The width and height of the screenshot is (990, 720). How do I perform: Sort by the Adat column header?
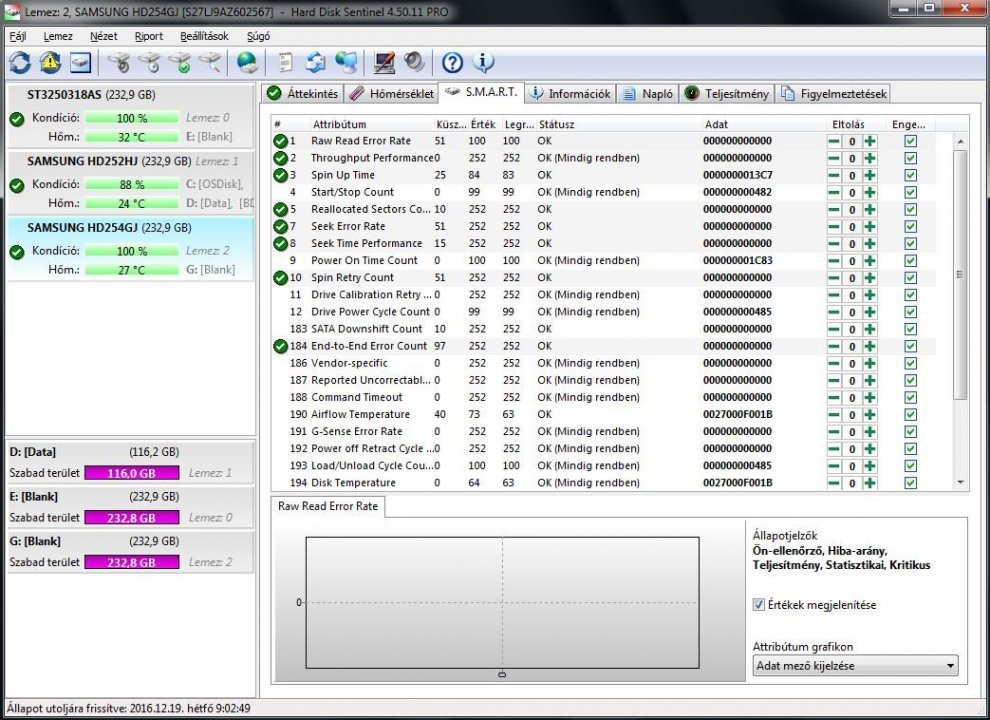716,124
